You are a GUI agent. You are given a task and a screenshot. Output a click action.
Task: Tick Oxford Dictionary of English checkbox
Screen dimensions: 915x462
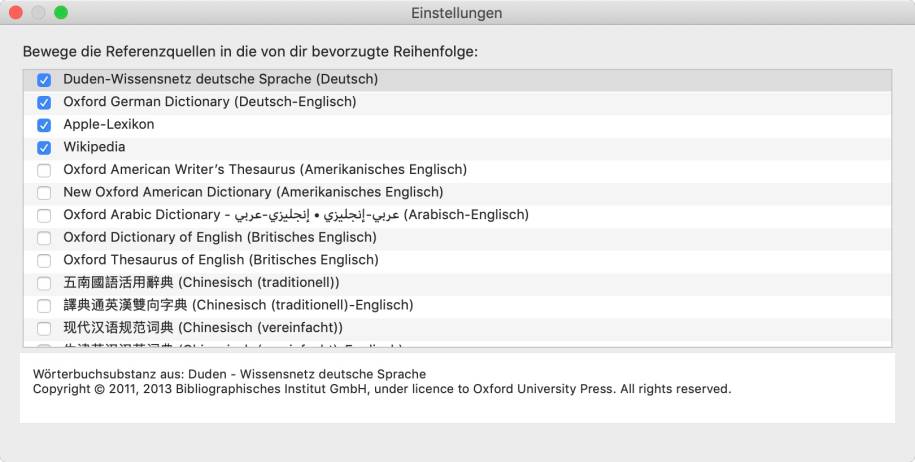(x=44, y=238)
